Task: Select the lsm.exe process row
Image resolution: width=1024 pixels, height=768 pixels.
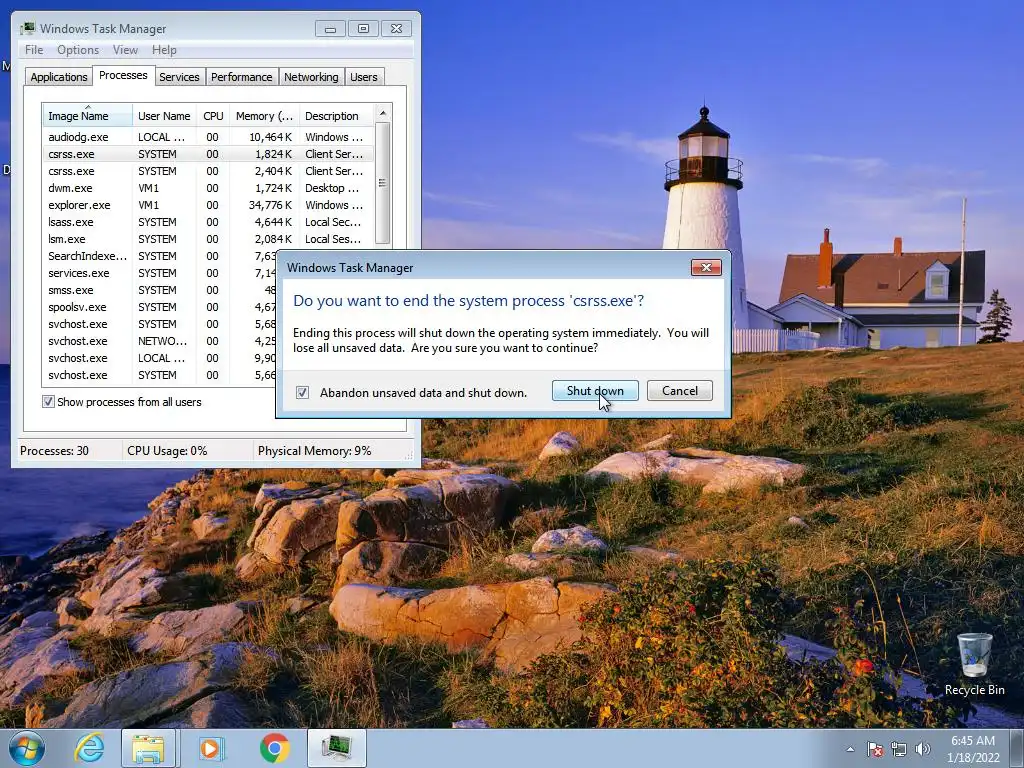Action: click(x=208, y=239)
